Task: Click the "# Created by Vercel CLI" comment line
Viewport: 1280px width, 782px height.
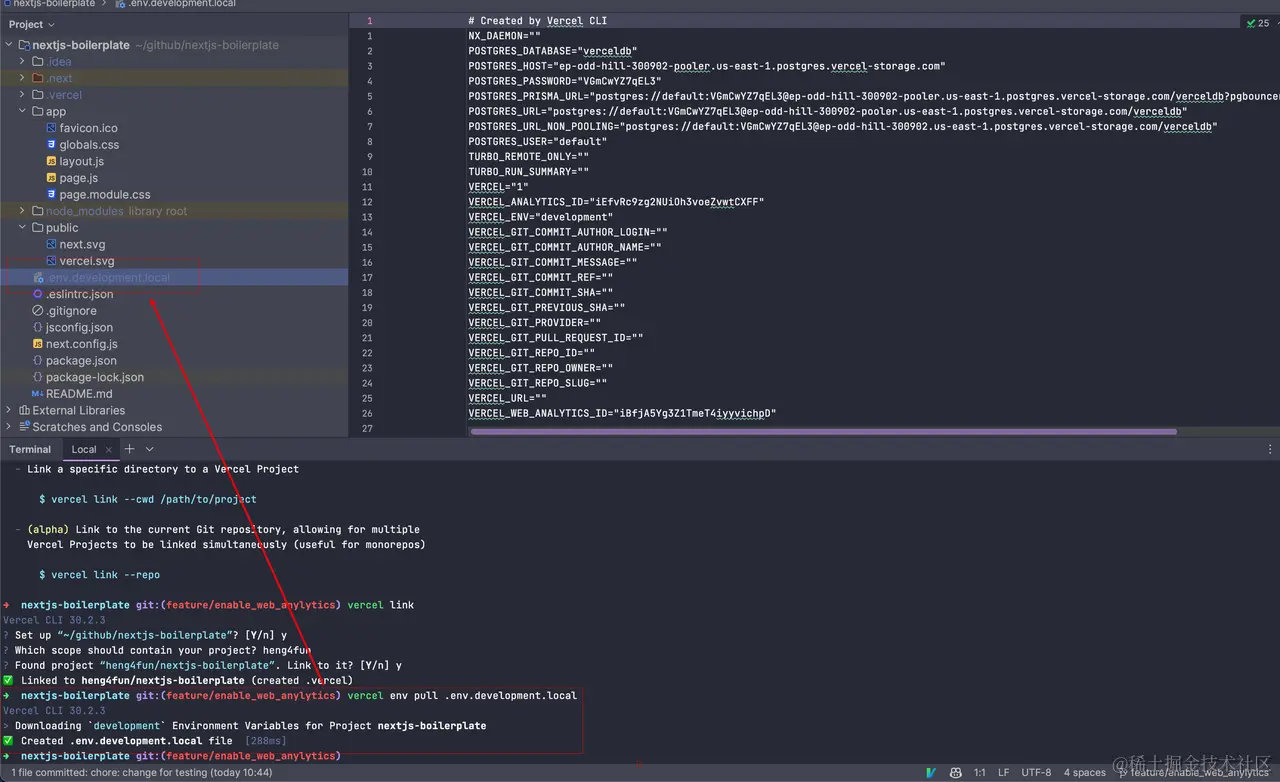Action: (x=537, y=21)
